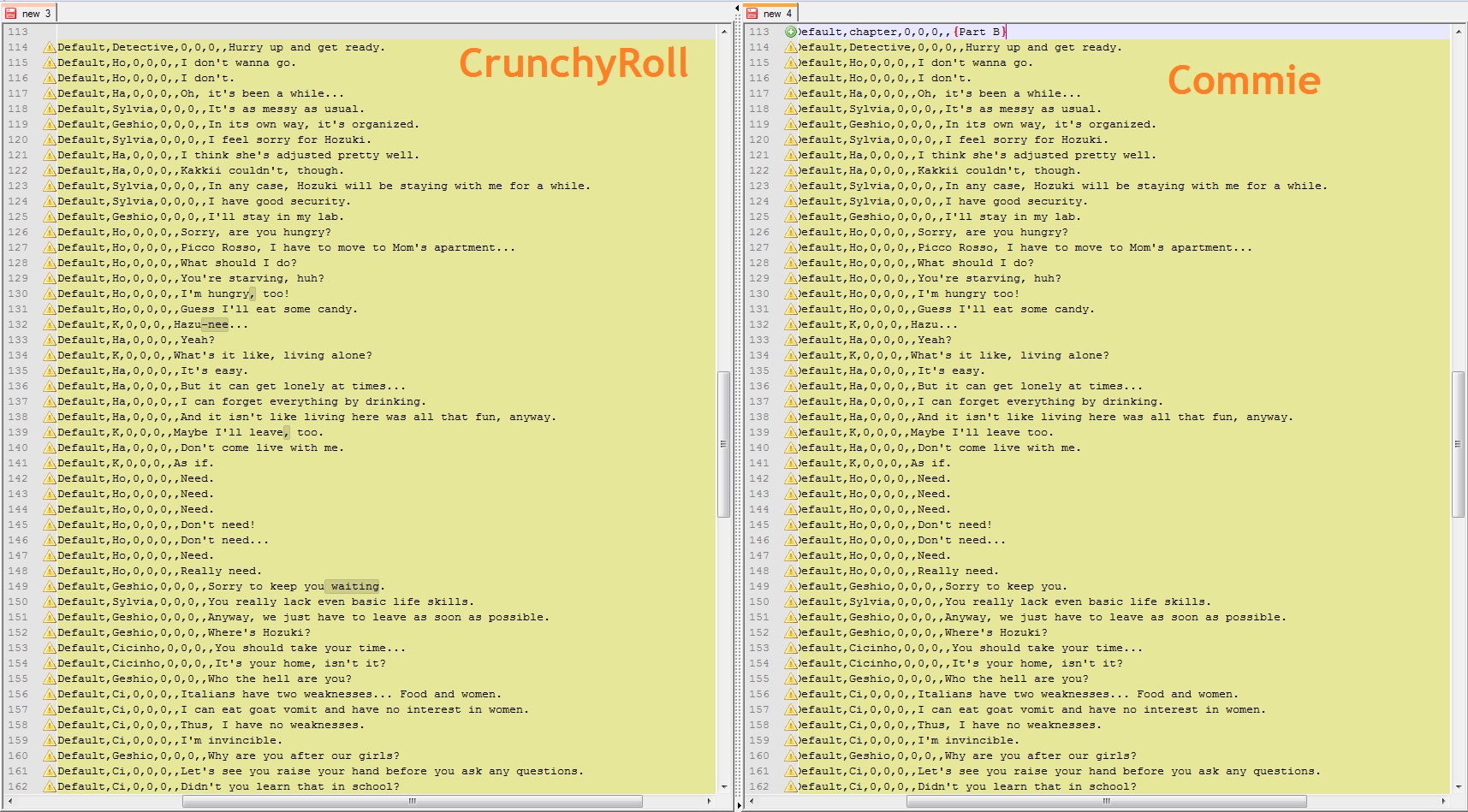This screenshot has width=1468, height=812.
Task: Click the warning icon on line 139 in new 3
Action: coord(50,432)
